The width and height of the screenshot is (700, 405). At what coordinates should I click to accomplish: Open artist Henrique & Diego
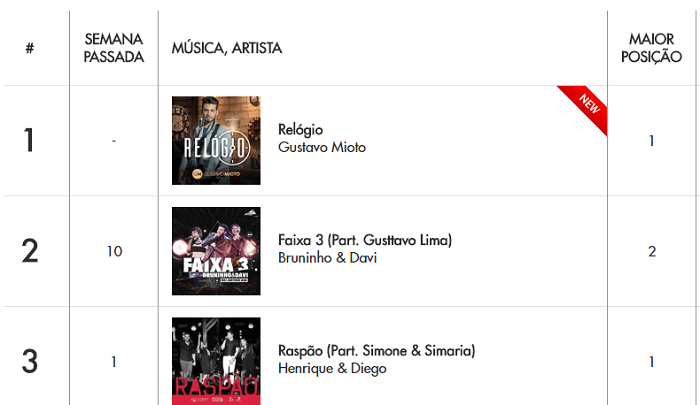332,368
